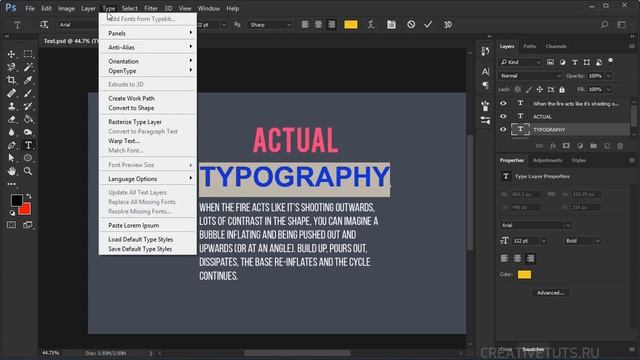640x360 pixels.
Task: Toggle lock transparent pixels in Layers panel
Action: pos(518,89)
